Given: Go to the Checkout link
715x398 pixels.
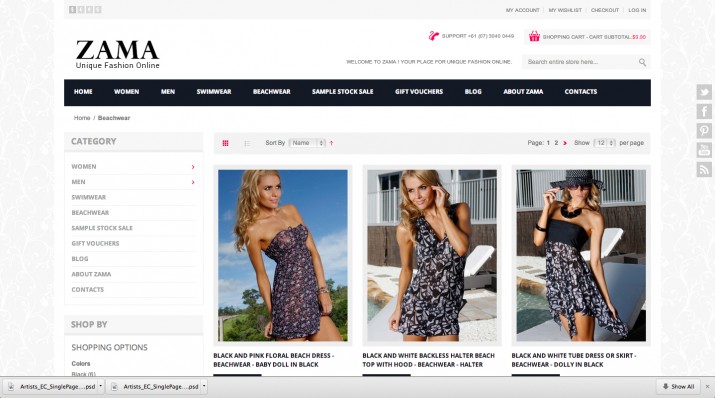Looking at the screenshot, I should click(605, 10).
